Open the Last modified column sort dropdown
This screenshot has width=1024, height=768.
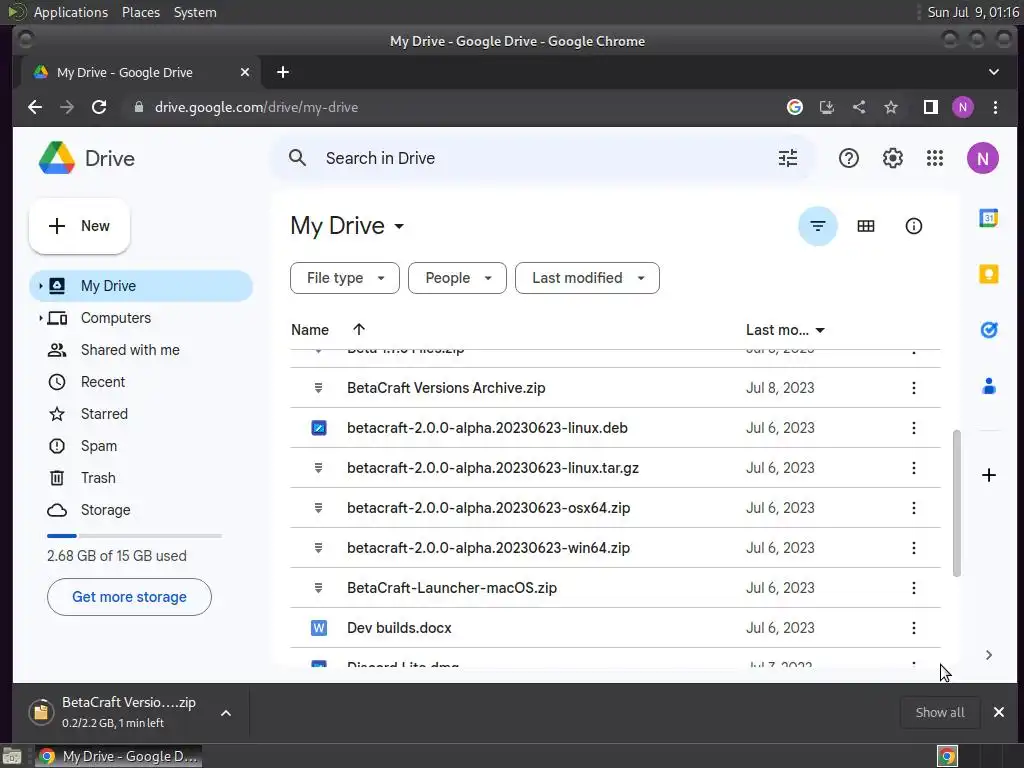pyautogui.click(x=820, y=330)
